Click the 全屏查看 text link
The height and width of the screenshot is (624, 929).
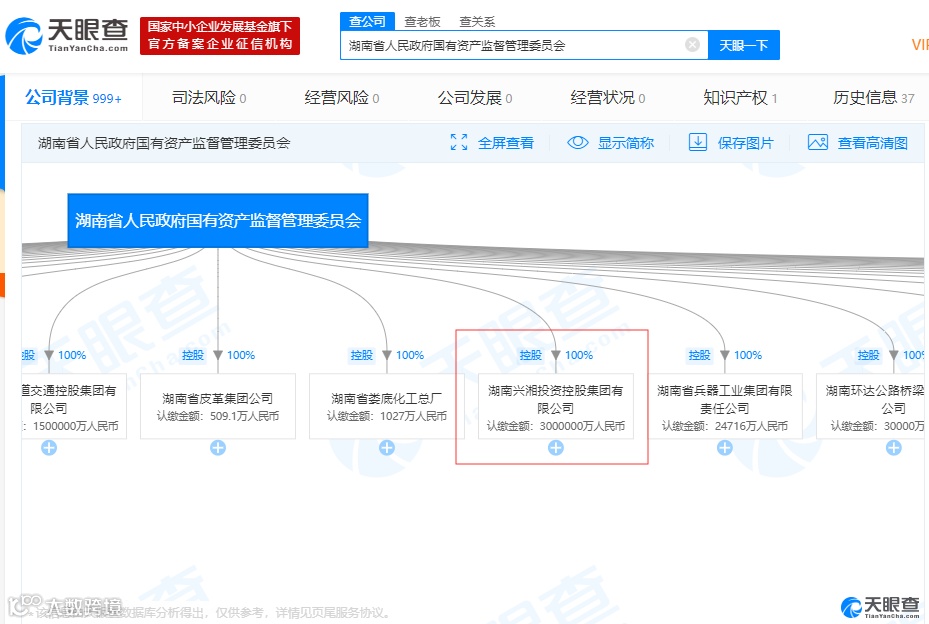pyautogui.click(x=505, y=143)
